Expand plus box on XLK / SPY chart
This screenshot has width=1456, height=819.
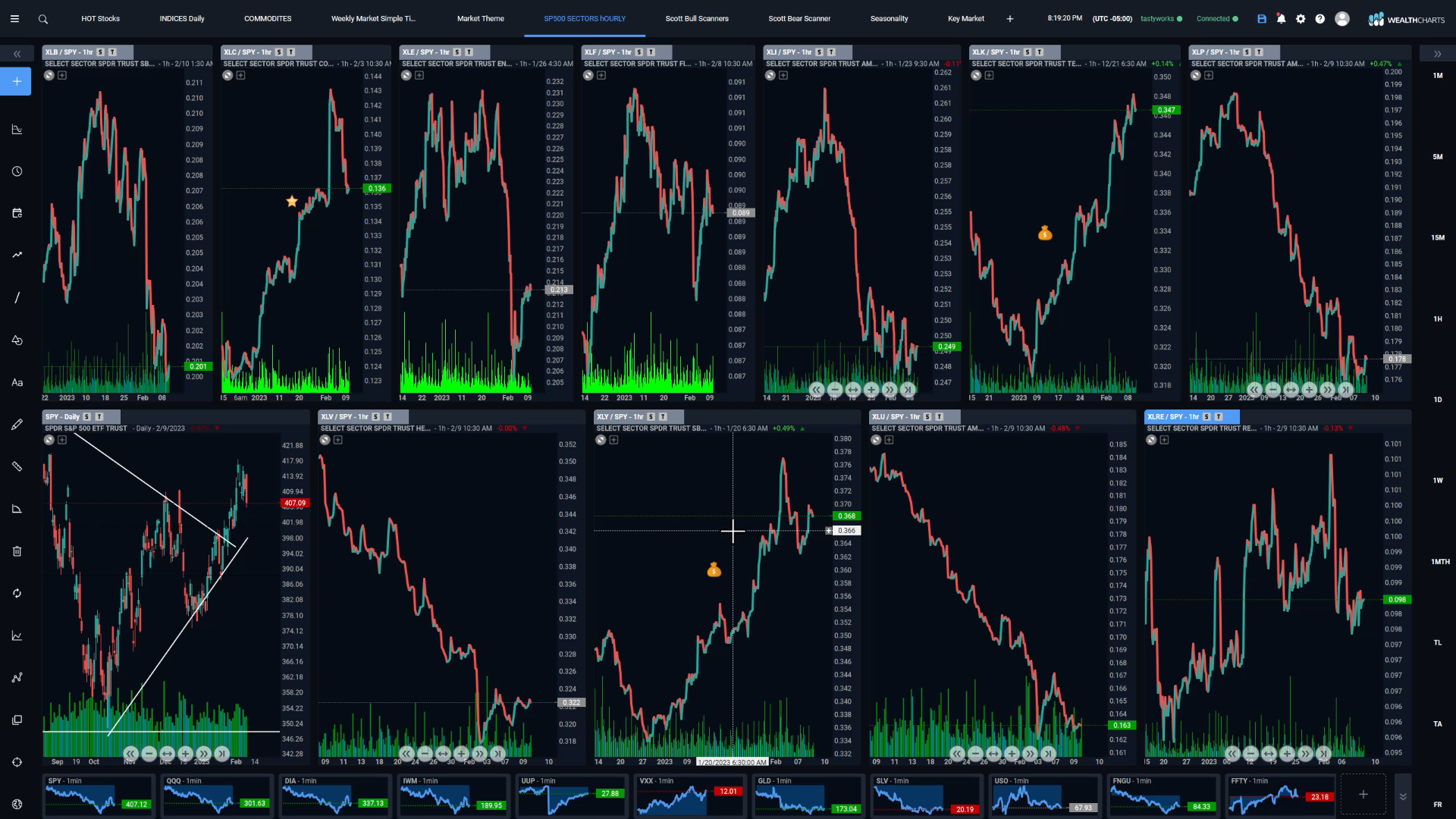(x=989, y=75)
